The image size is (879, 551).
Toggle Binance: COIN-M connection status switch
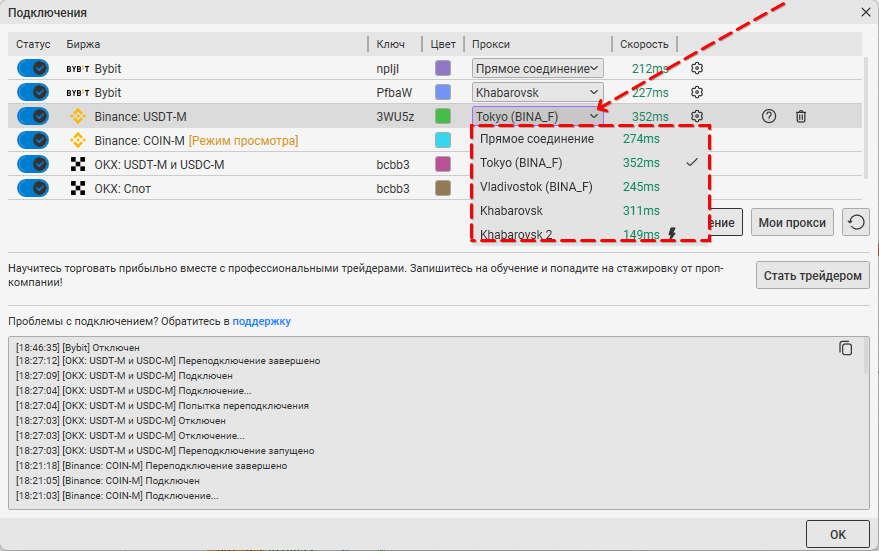tap(32, 140)
